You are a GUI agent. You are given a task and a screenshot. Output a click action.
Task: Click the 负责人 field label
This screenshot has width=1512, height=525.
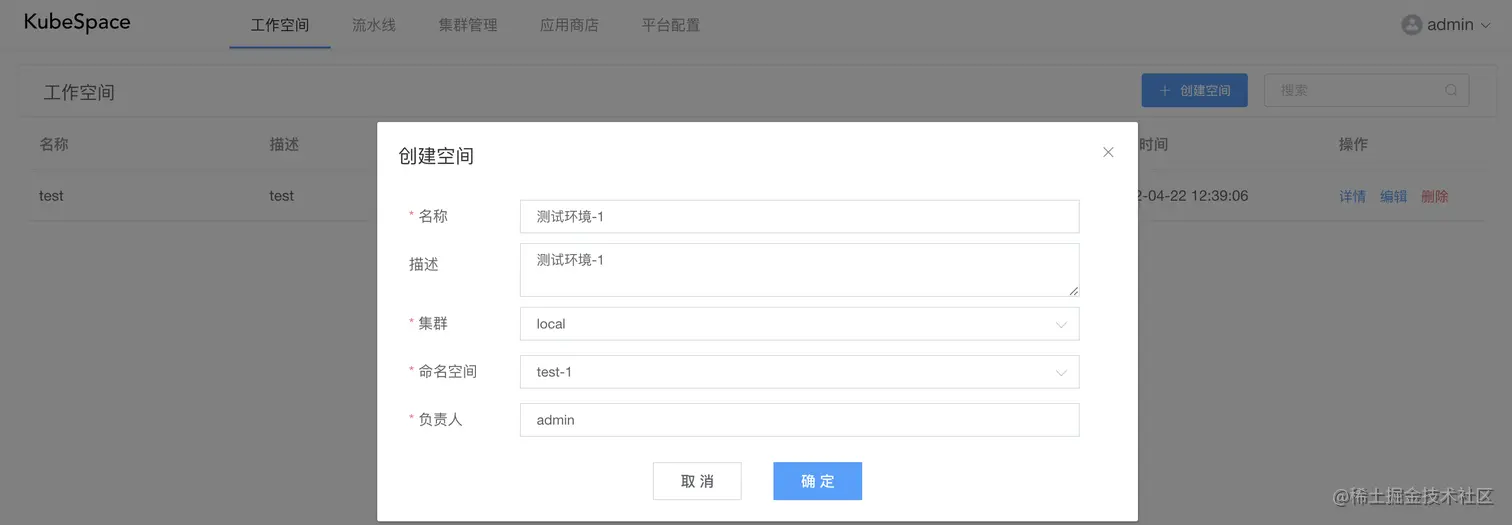(x=440, y=419)
